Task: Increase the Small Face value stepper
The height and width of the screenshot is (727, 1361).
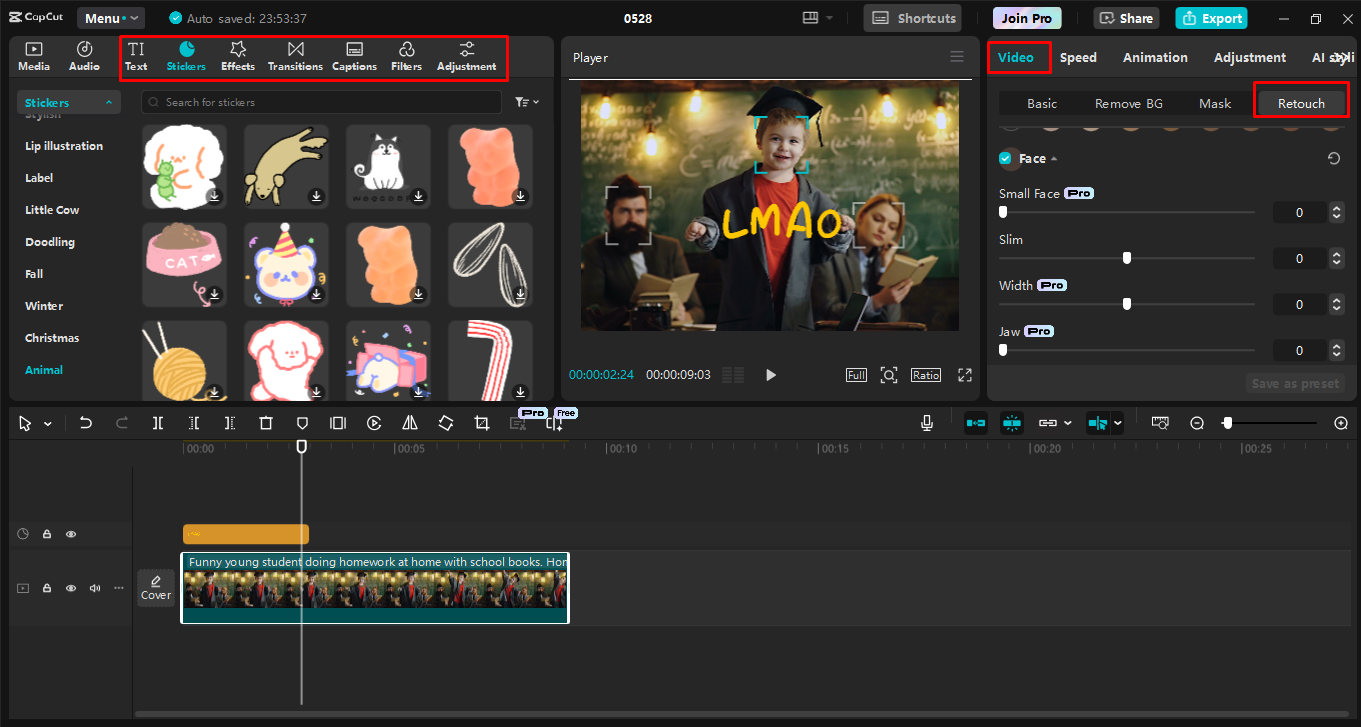Action: pyautogui.click(x=1337, y=208)
